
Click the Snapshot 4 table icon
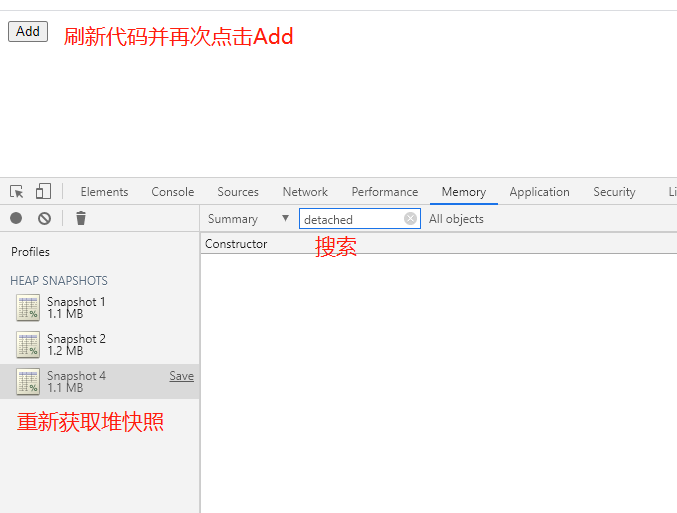(x=28, y=381)
